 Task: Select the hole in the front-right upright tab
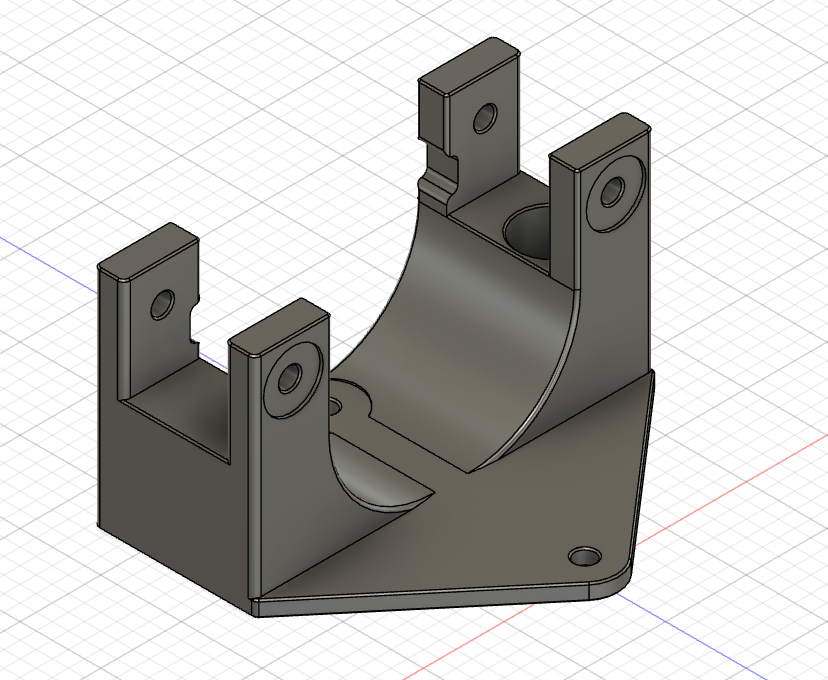pos(291,378)
